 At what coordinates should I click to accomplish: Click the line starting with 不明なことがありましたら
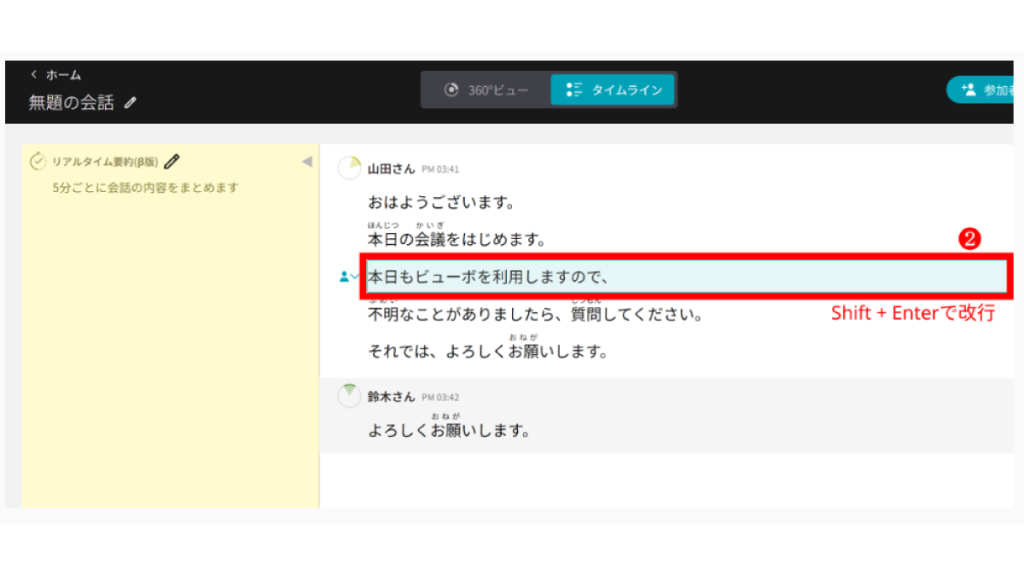click(x=535, y=315)
